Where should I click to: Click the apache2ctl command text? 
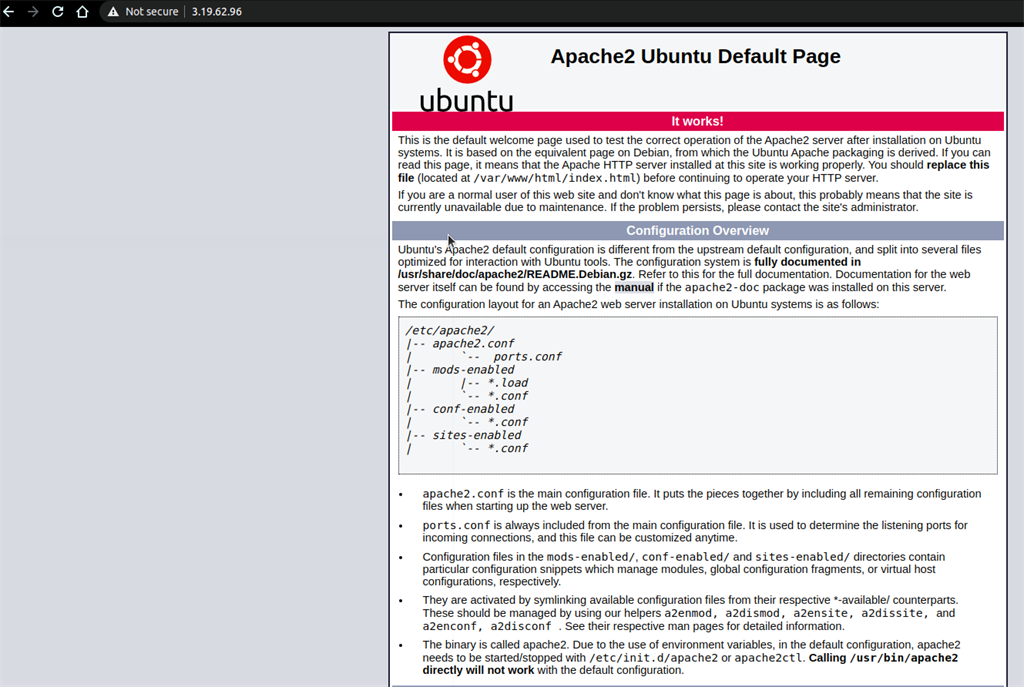click(x=768, y=658)
